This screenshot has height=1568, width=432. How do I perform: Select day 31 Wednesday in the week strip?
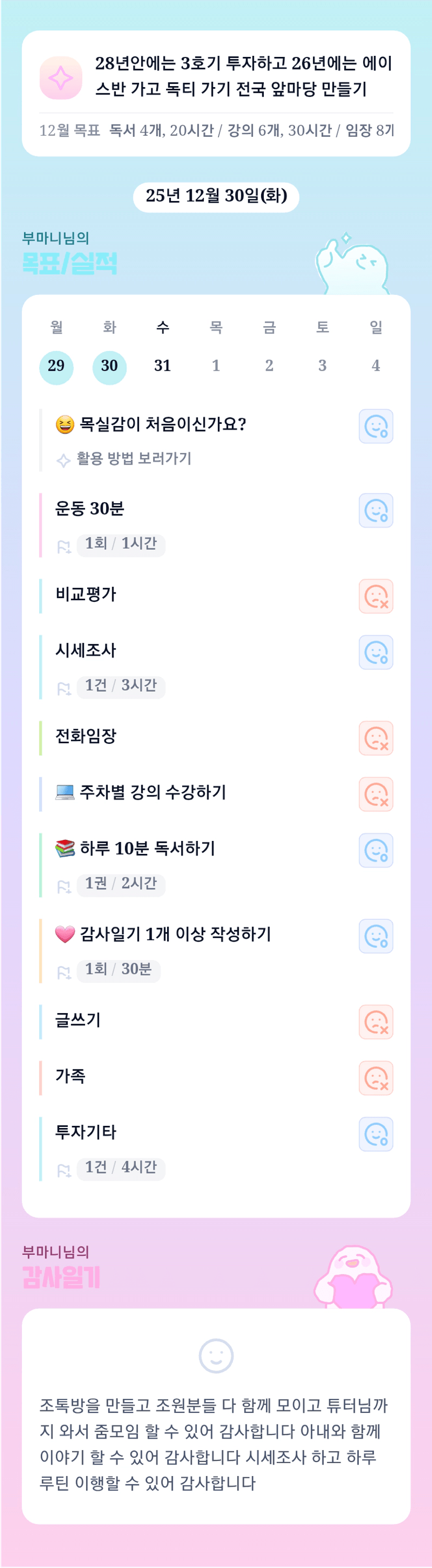(162, 366)
